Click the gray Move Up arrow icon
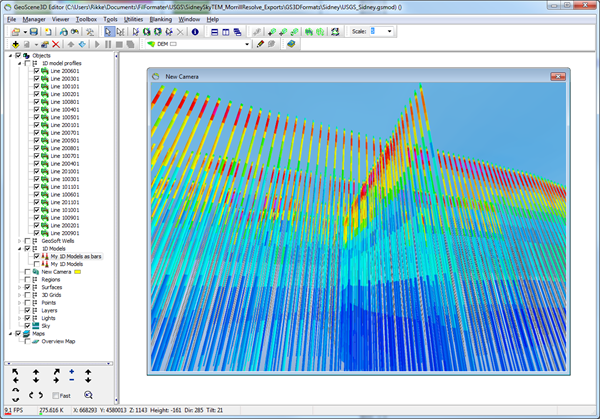600x419 pixels. pyautogui.click(x=71, y=44)
